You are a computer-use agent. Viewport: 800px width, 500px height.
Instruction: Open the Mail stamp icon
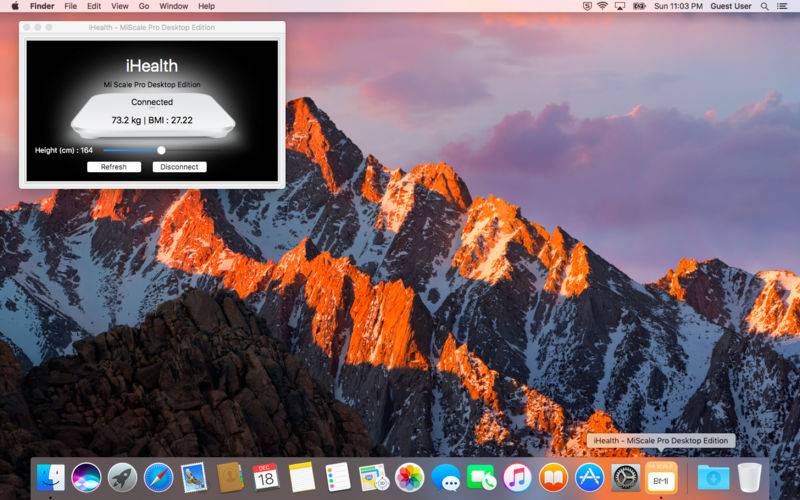(x=194, y=478)
